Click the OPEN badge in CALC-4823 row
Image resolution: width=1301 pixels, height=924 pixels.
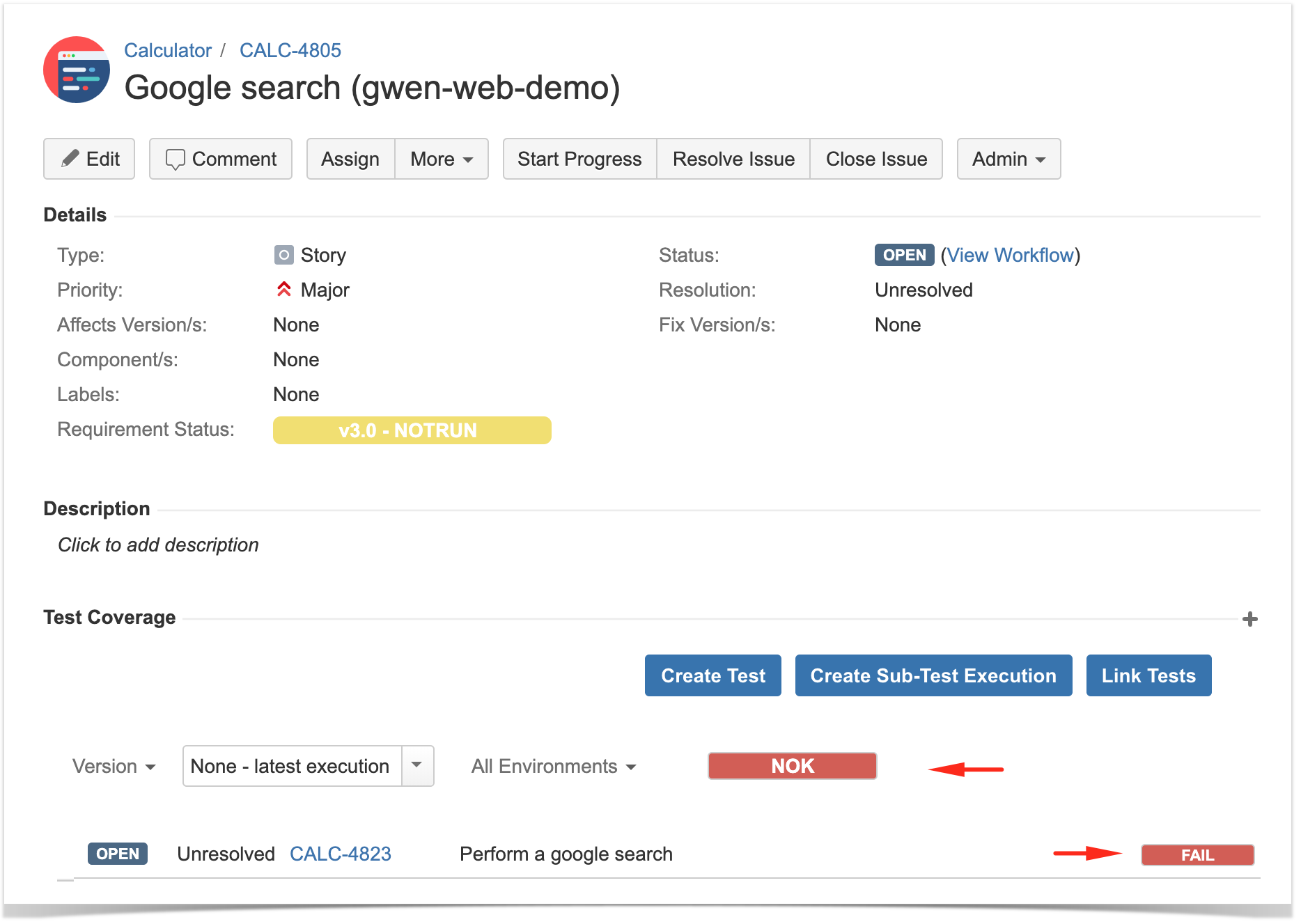click(118, 854)
